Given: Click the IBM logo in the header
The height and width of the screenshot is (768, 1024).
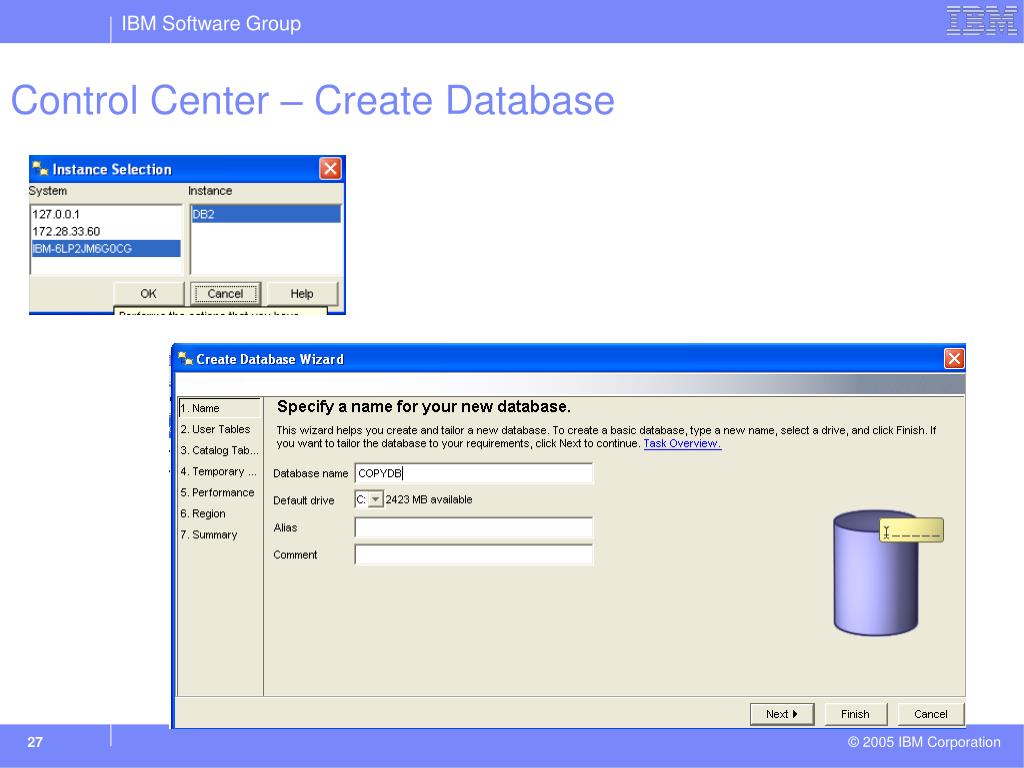Looking at the screenshot, I should (982, 21).
